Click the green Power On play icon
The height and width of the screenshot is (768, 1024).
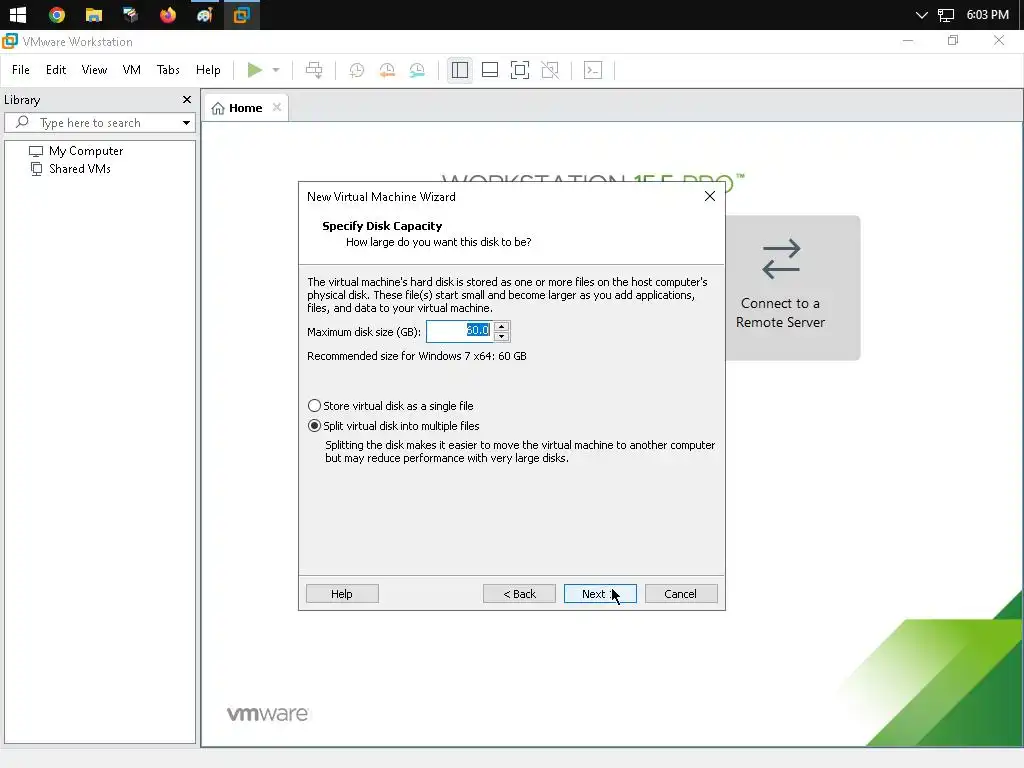255,70
